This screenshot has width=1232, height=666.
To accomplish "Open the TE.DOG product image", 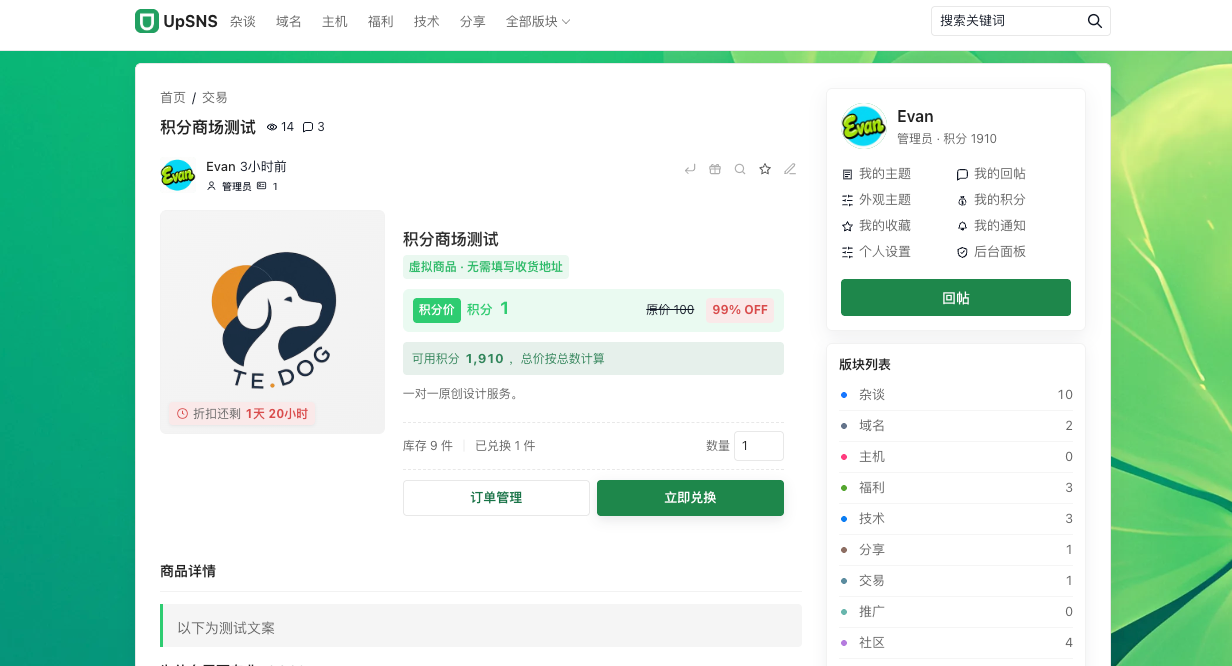I will click(x=272, y=322).
